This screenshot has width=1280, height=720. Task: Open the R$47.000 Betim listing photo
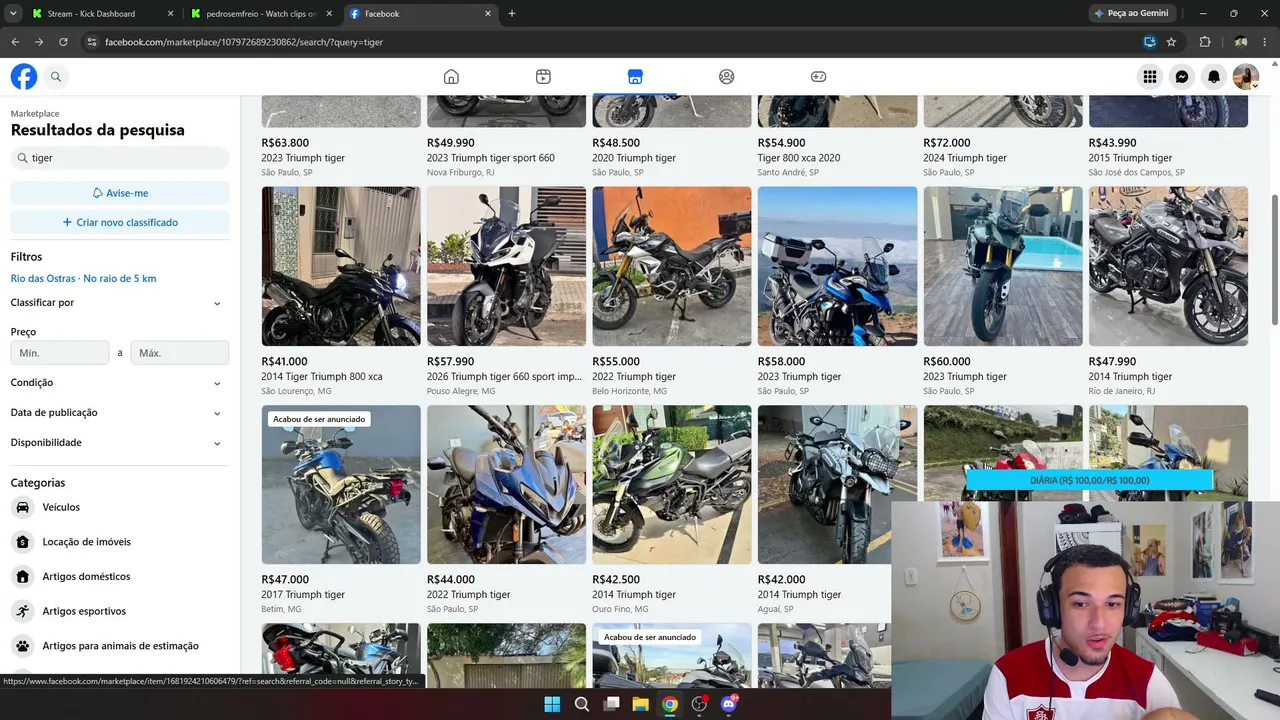coord(341,484)
